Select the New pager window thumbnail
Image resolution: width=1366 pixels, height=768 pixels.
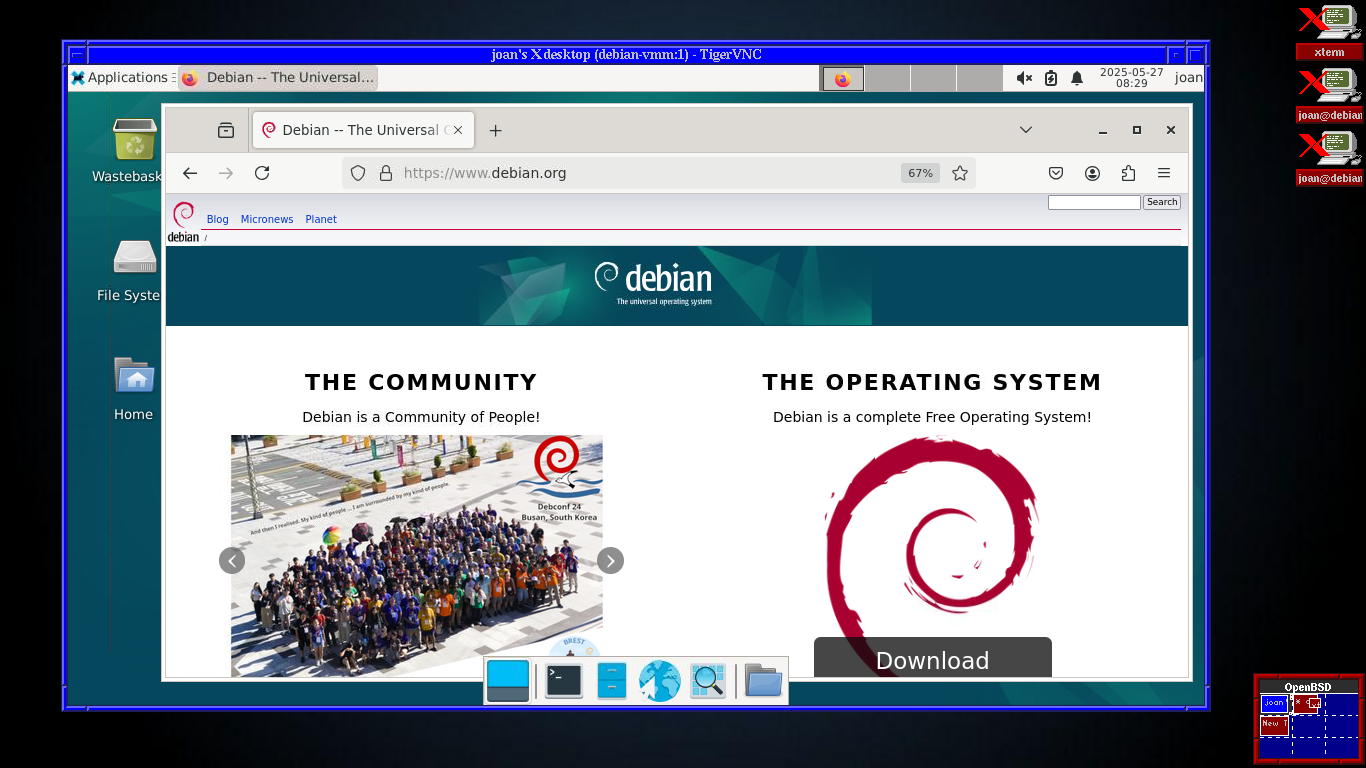1274,725
